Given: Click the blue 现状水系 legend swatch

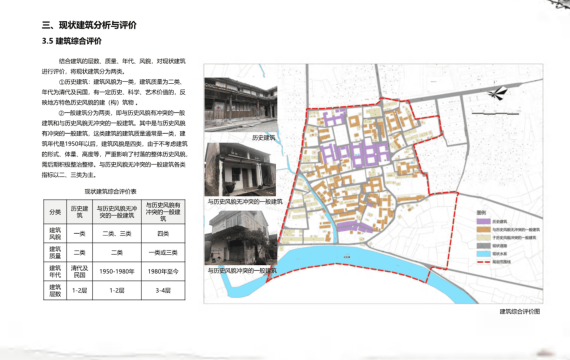Looking at the screenshot, I should 483,253.
